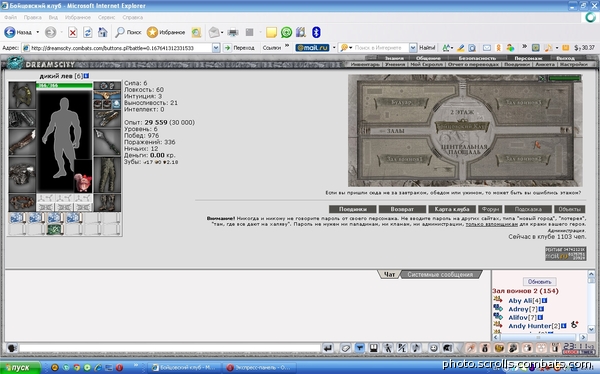Click the Обновить button in player list
The image size is (600, 374).
tap(540, 282)
